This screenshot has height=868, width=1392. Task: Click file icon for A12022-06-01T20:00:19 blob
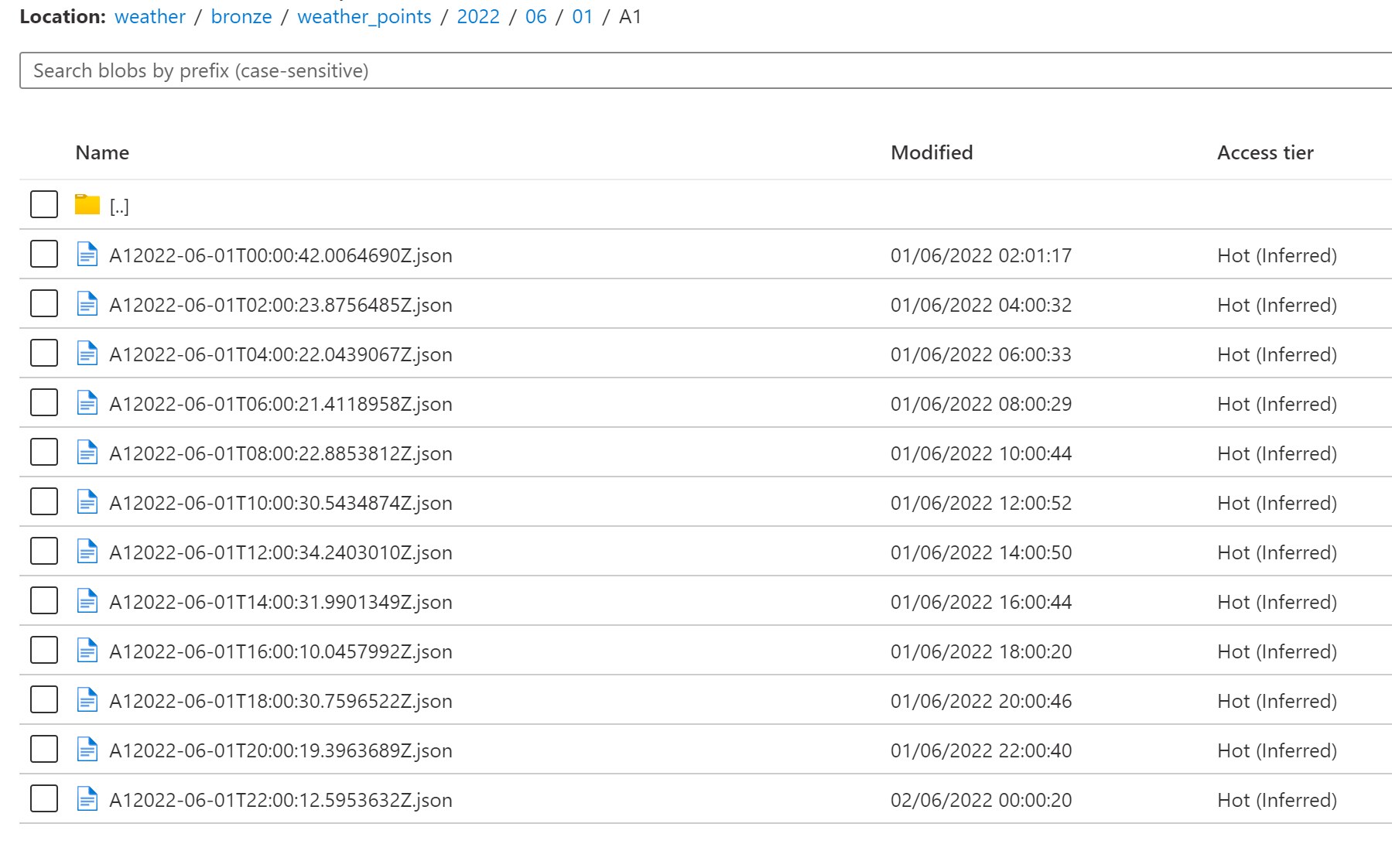pos(87,750)
